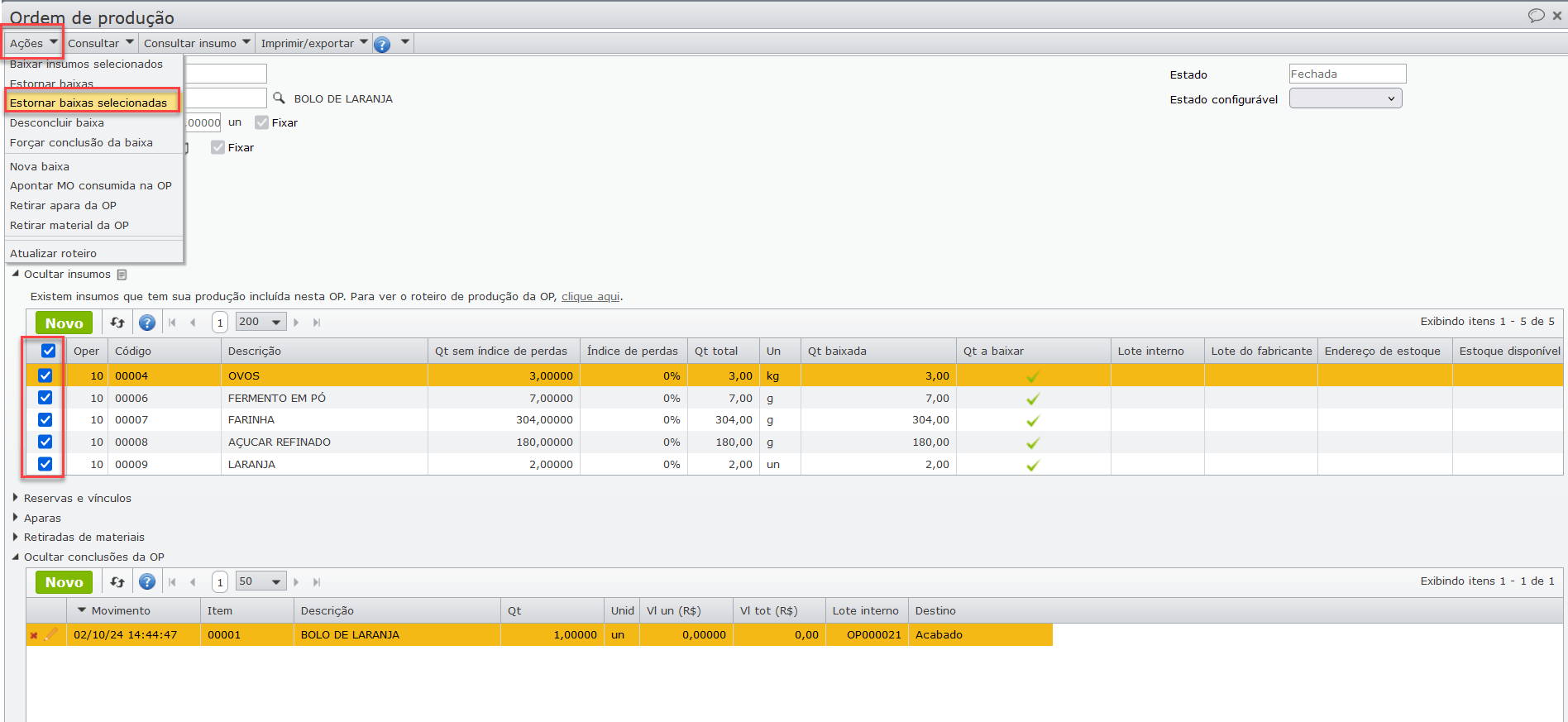The image size is (1568, 722).
Task: Go to first page of conclusões table
Action: click(x=172, y=582)
